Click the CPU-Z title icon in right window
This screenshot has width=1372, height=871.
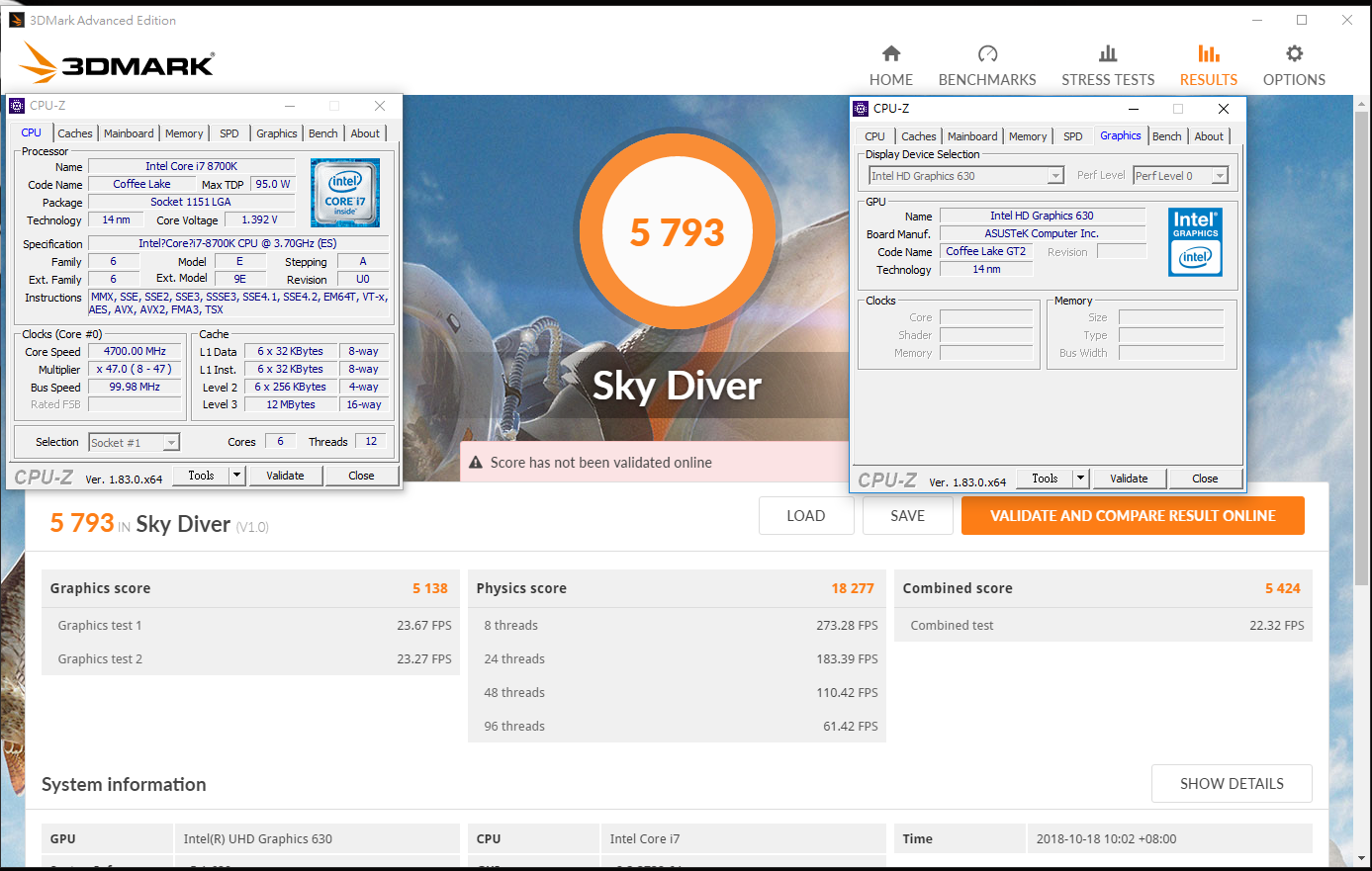pyautogui.click(x=861, y=109)
